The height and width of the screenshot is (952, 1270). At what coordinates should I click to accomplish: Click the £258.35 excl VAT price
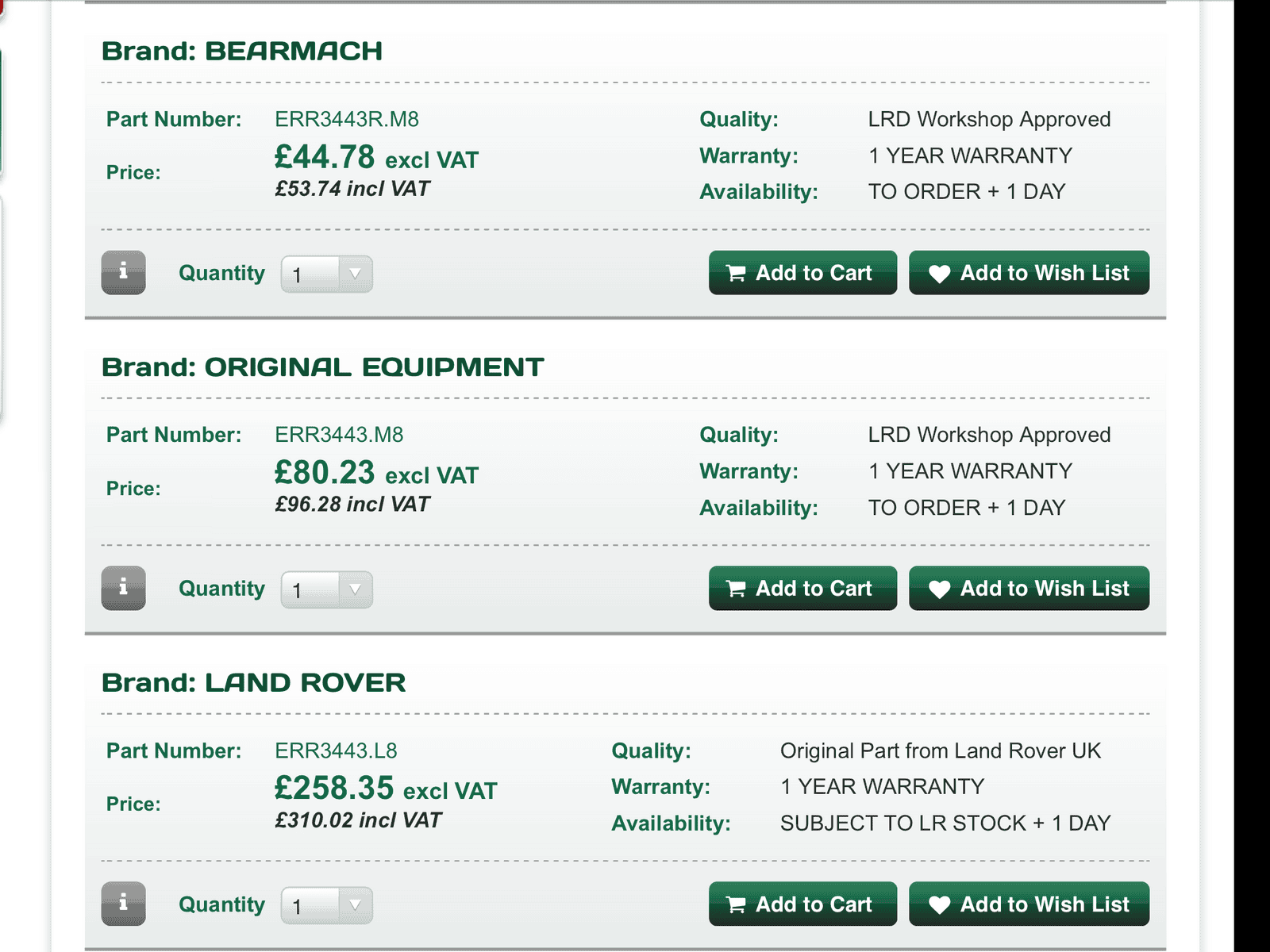(x=386, y=789)
